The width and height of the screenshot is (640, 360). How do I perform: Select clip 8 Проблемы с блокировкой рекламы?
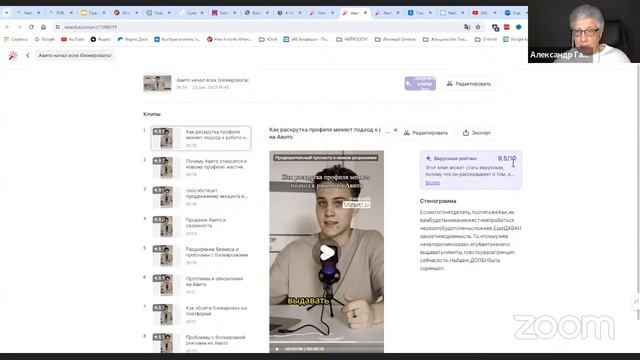(x=201, y=343)
